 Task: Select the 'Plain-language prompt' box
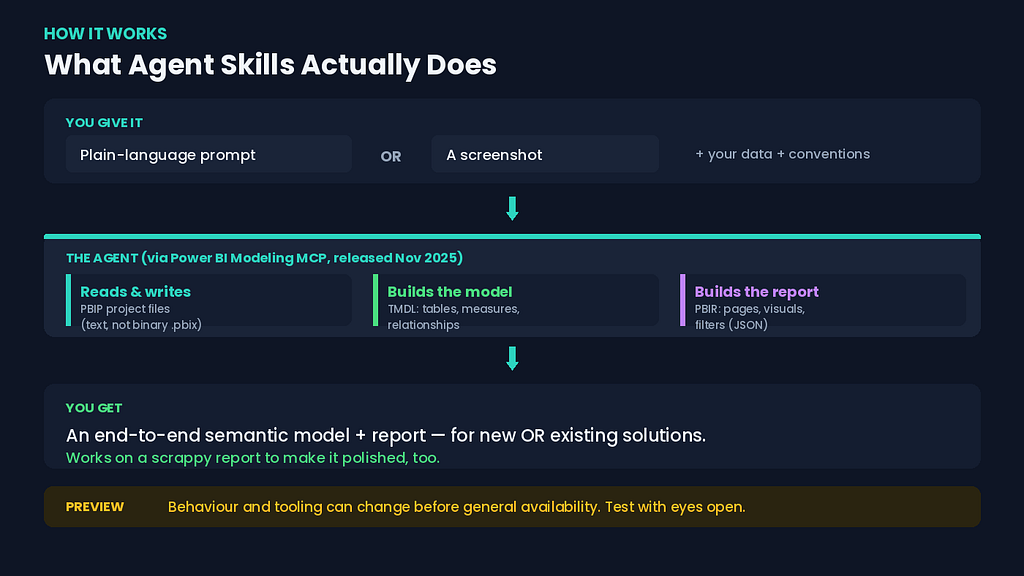209,154
